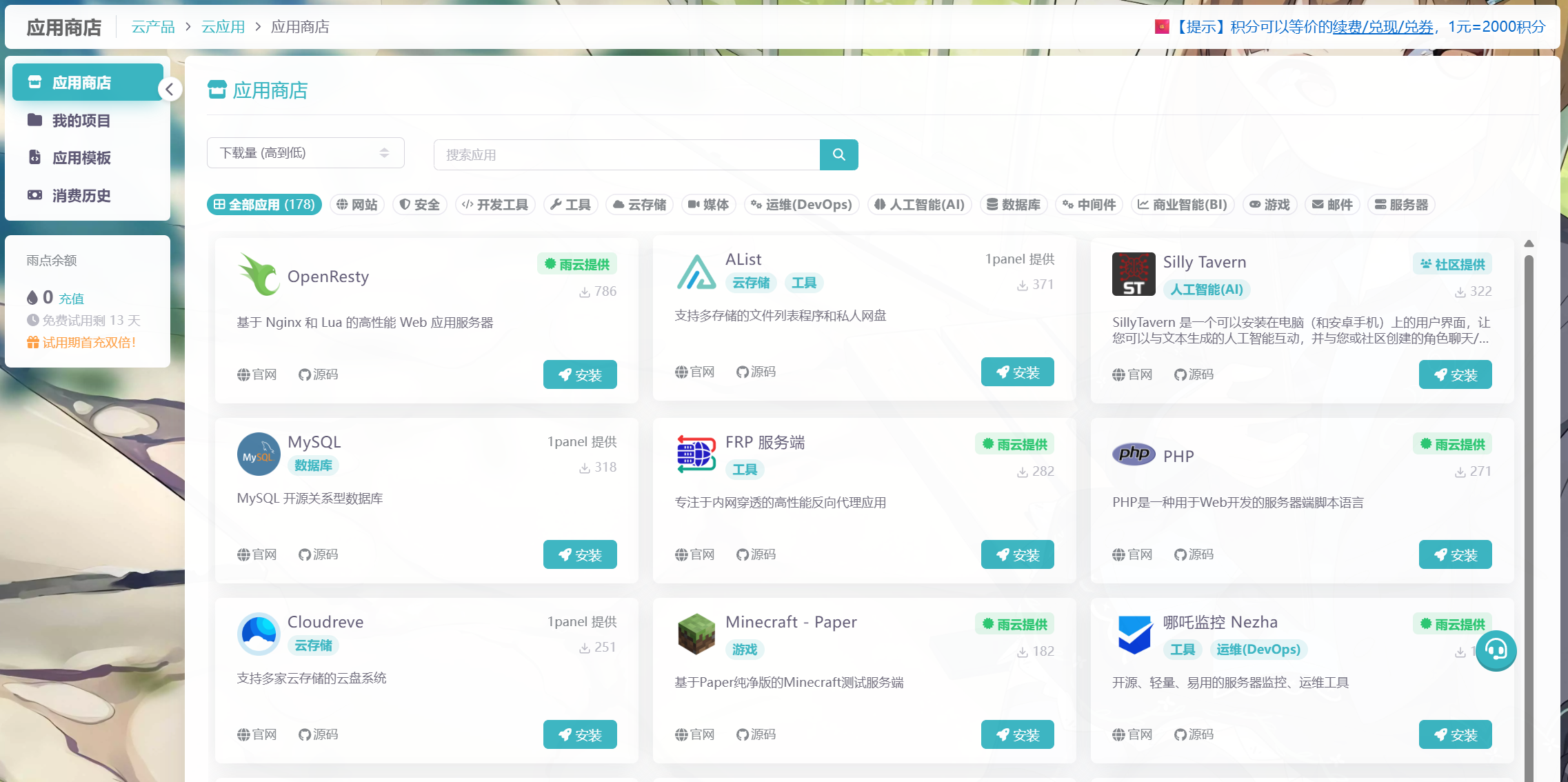Click the 人工智能(AI) tag on Silly Tavern
1568x782 pixels.
(1207, 290)
